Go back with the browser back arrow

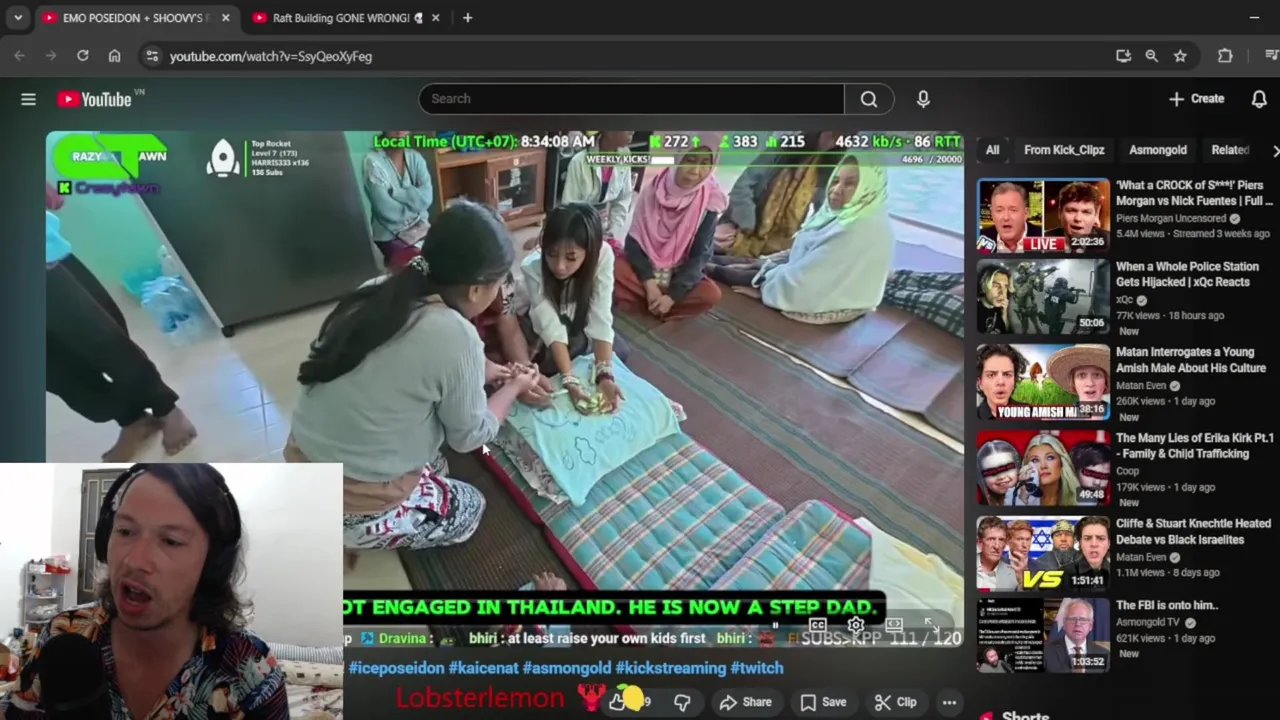19,56
